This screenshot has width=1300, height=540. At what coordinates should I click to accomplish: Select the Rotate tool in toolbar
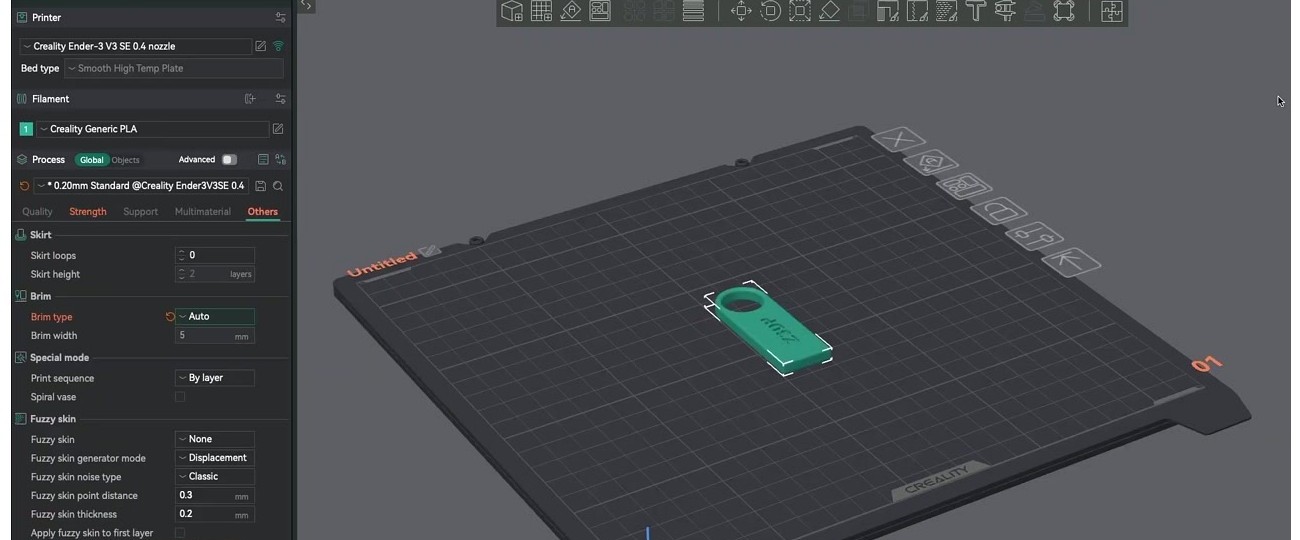click(771, 11)
